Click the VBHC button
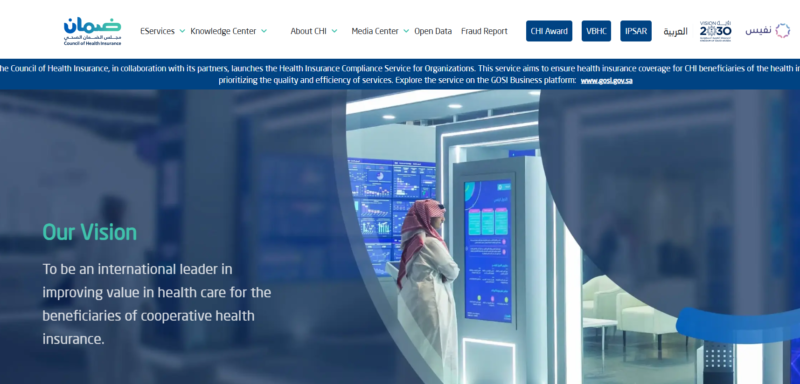This screenshot has width=800, height=384. (x=596, y=31)
